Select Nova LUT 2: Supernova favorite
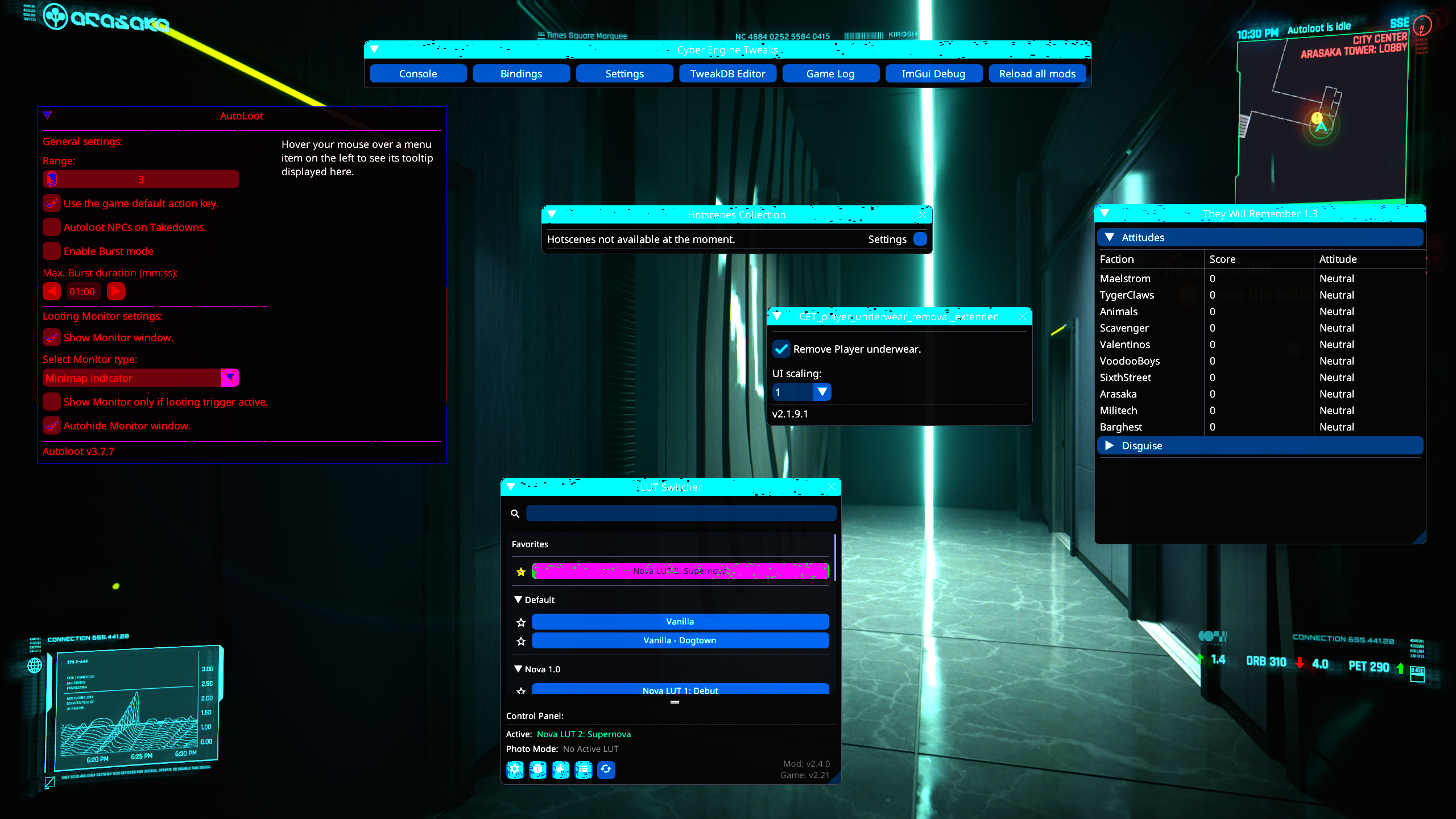This screenshot has width=1456, height=819. tap(680, 571)
